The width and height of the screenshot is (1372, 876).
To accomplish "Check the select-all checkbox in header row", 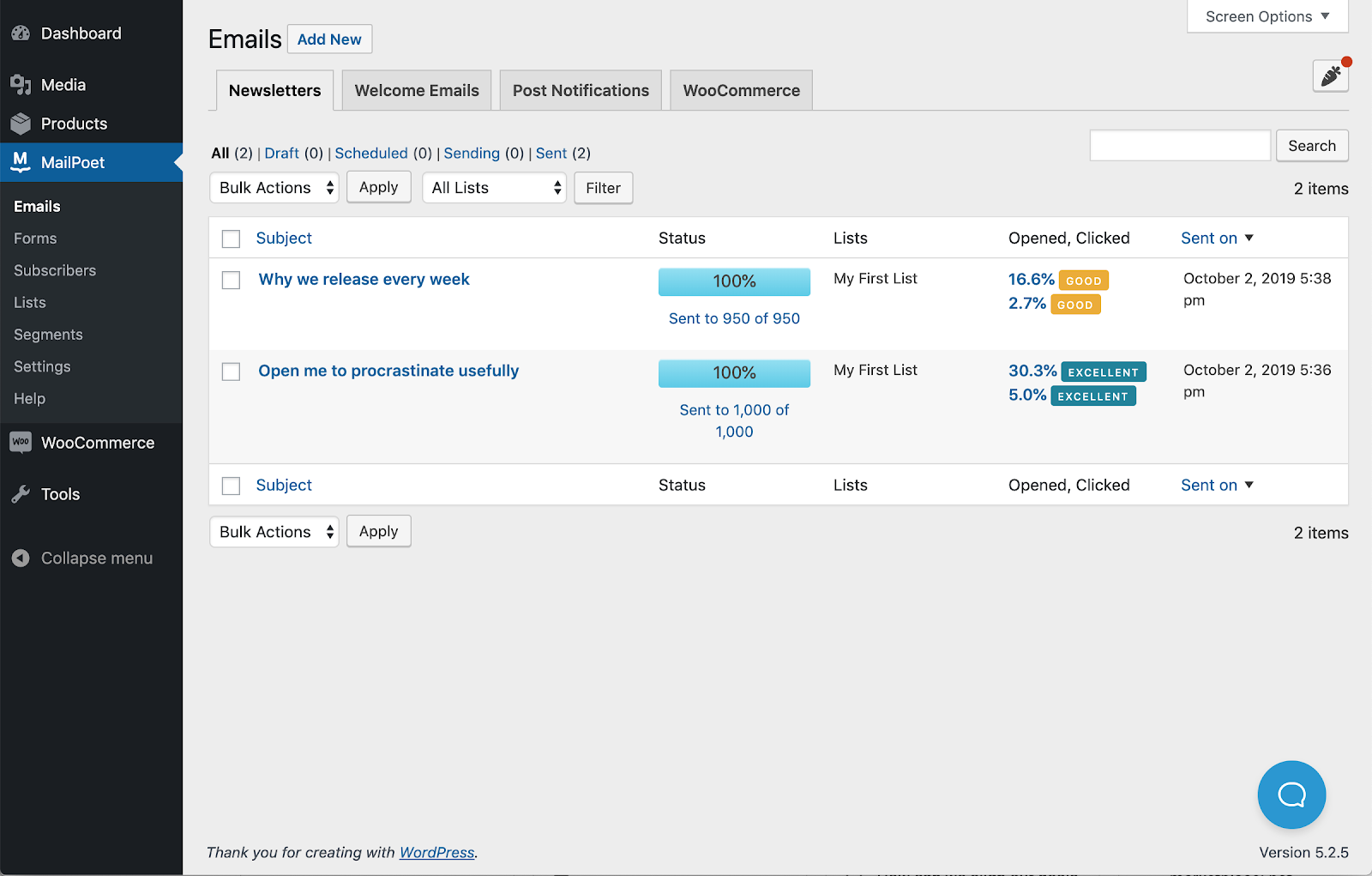I will pyautogui.click(x=231, y=239).
